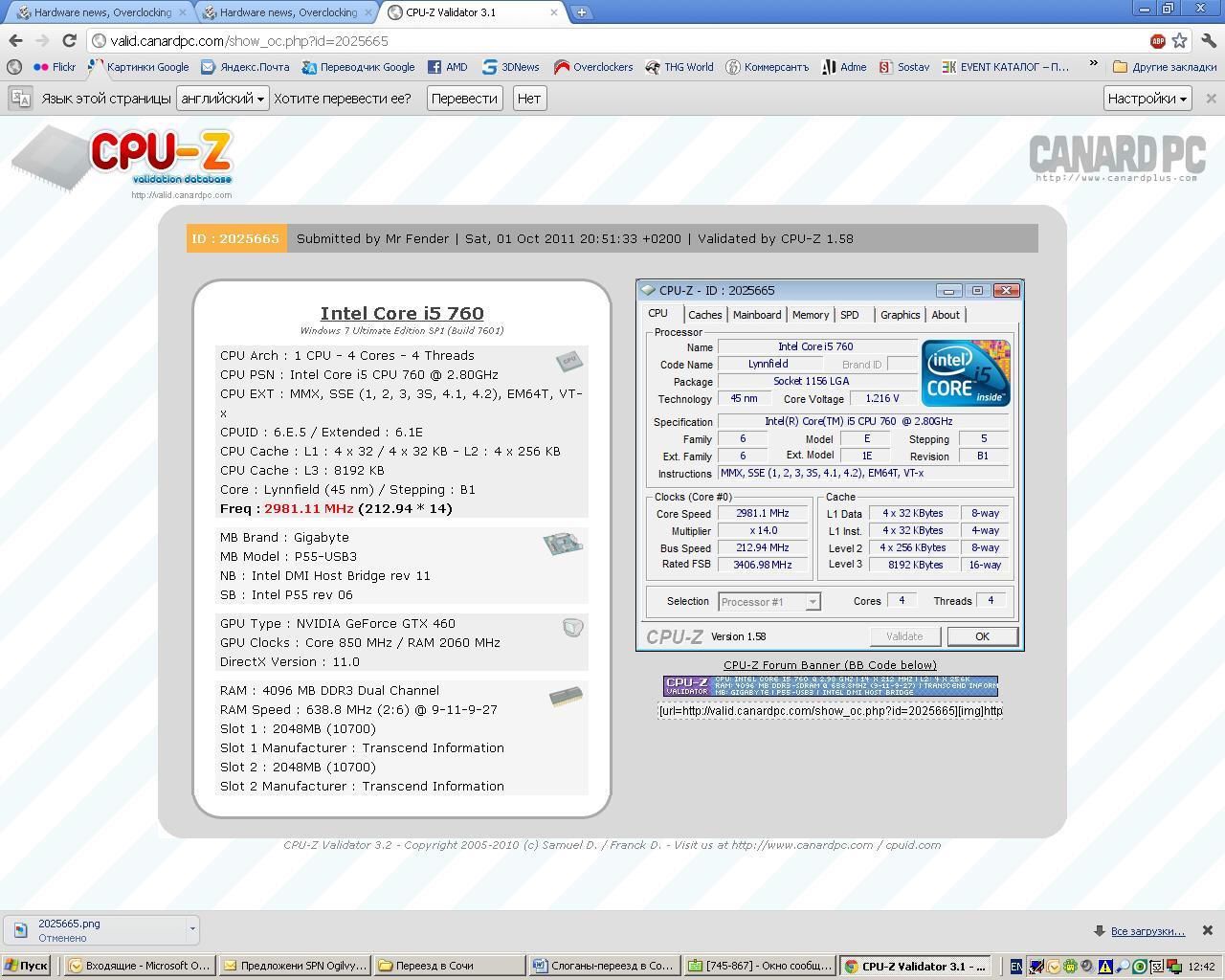
Task: Show more bookmarks with the chevron
Action: point(1093,65)
